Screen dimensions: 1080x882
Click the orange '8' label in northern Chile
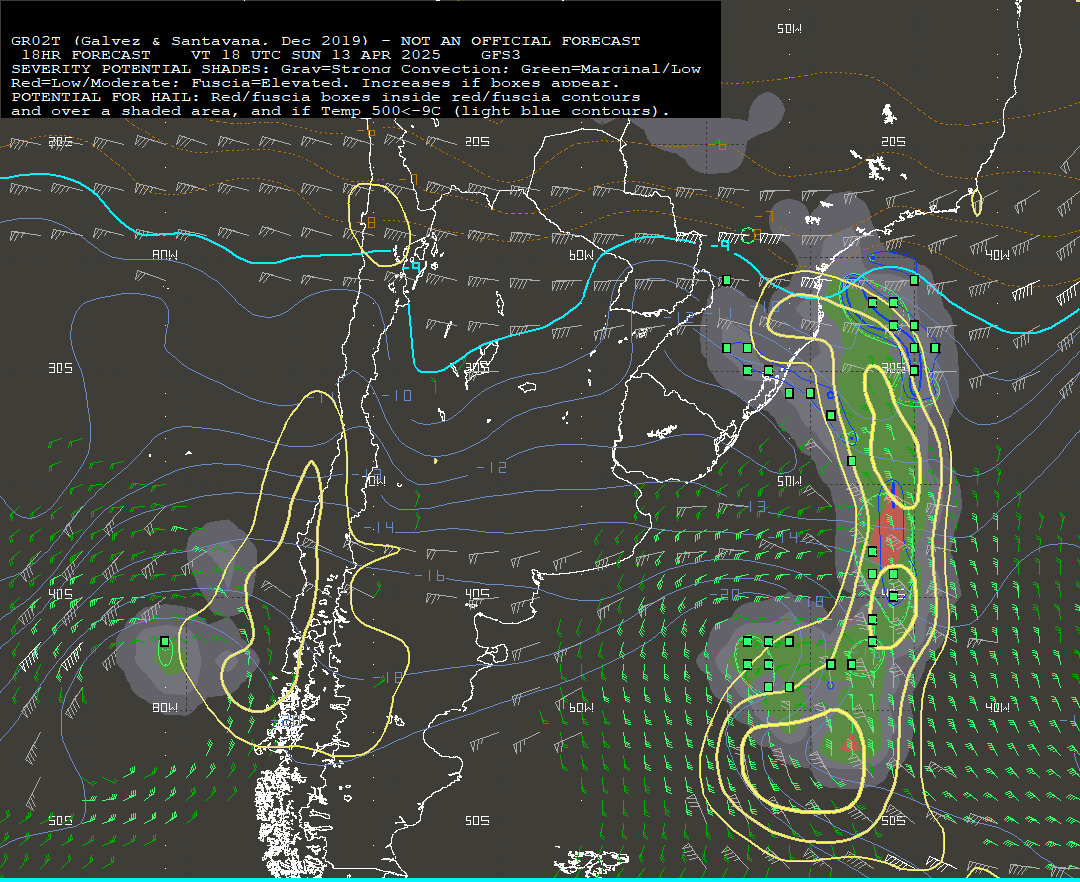[371, 222]
